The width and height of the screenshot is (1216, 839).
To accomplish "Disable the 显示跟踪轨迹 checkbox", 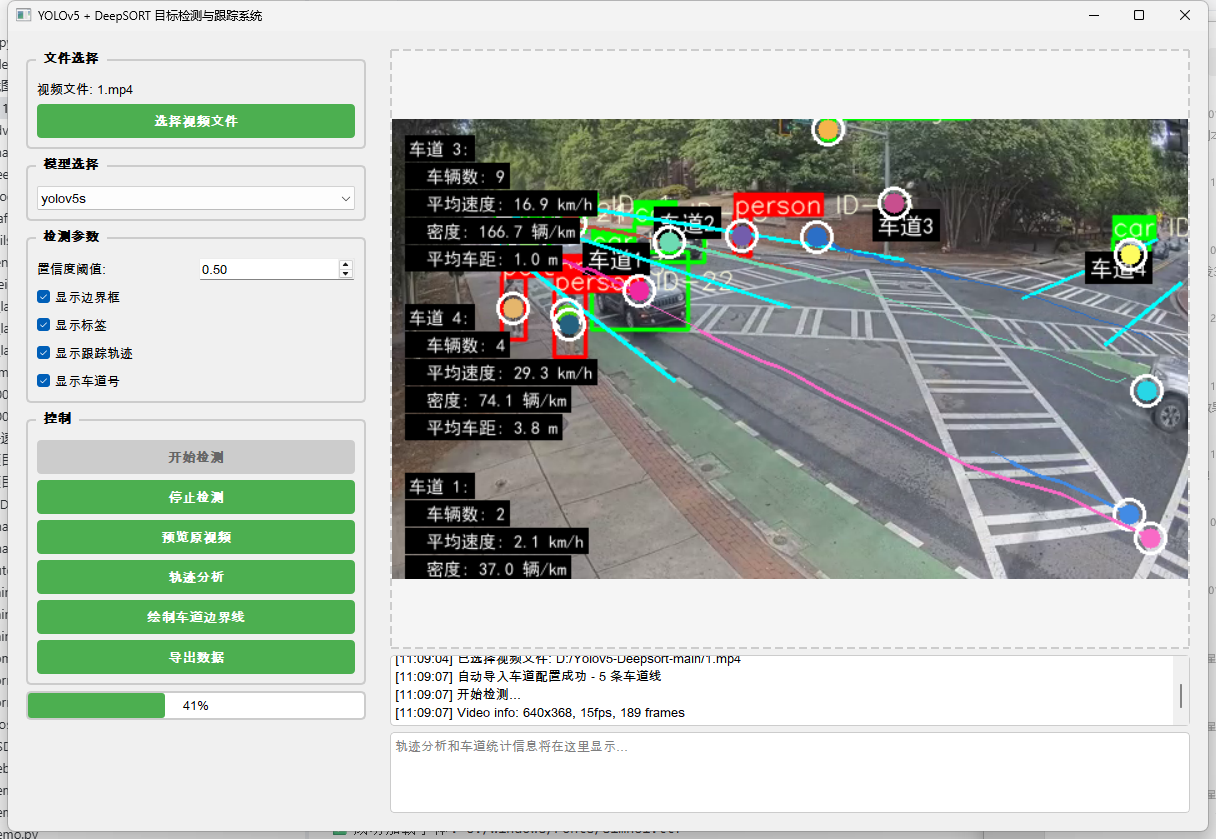I will [44, 353].
